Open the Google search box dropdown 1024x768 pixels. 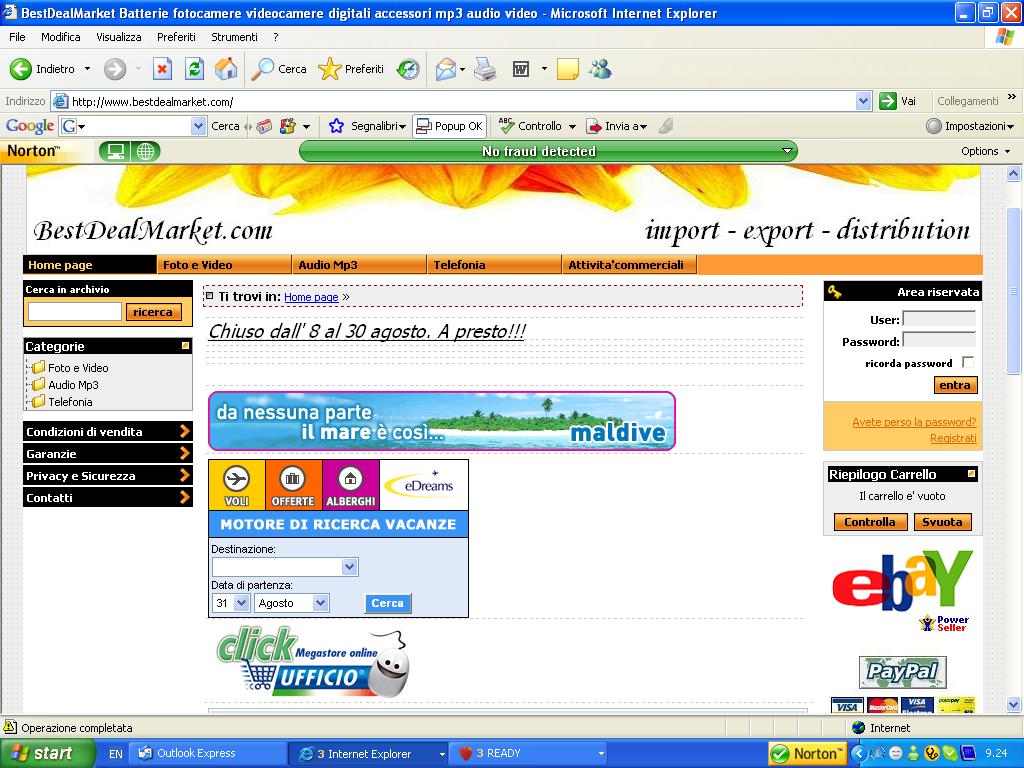(198, 126)
